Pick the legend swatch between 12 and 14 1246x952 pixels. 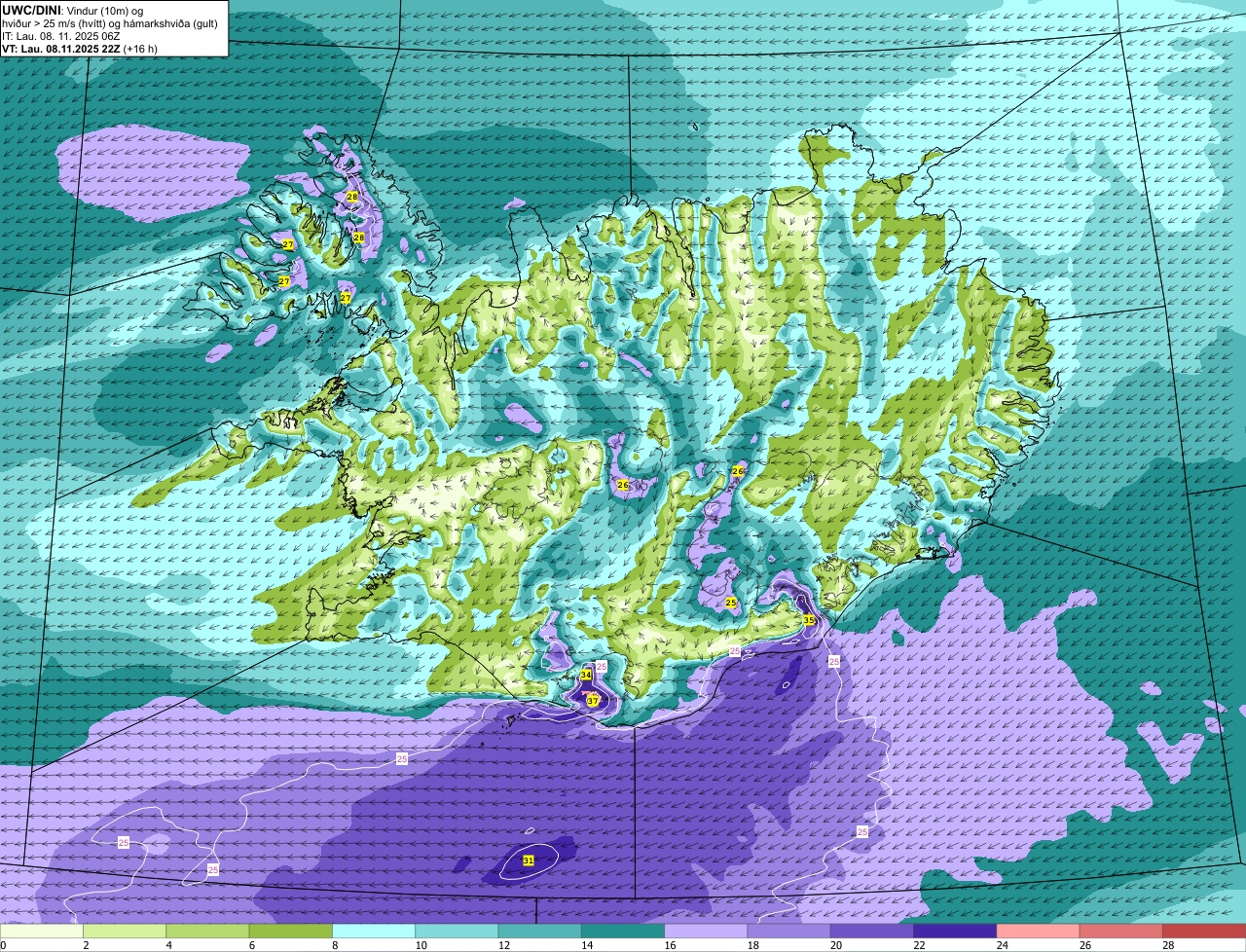[x=540, y=932]
